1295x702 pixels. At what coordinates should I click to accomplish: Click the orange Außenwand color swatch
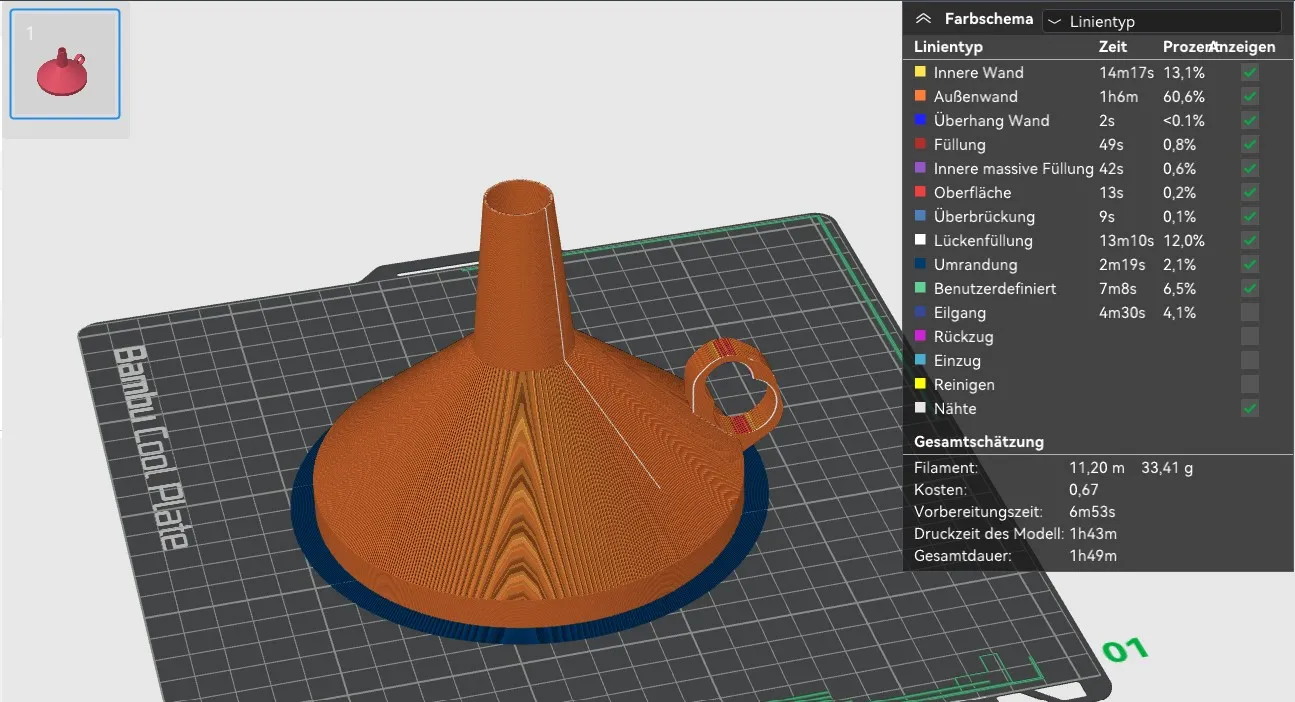tap(920, 96)
